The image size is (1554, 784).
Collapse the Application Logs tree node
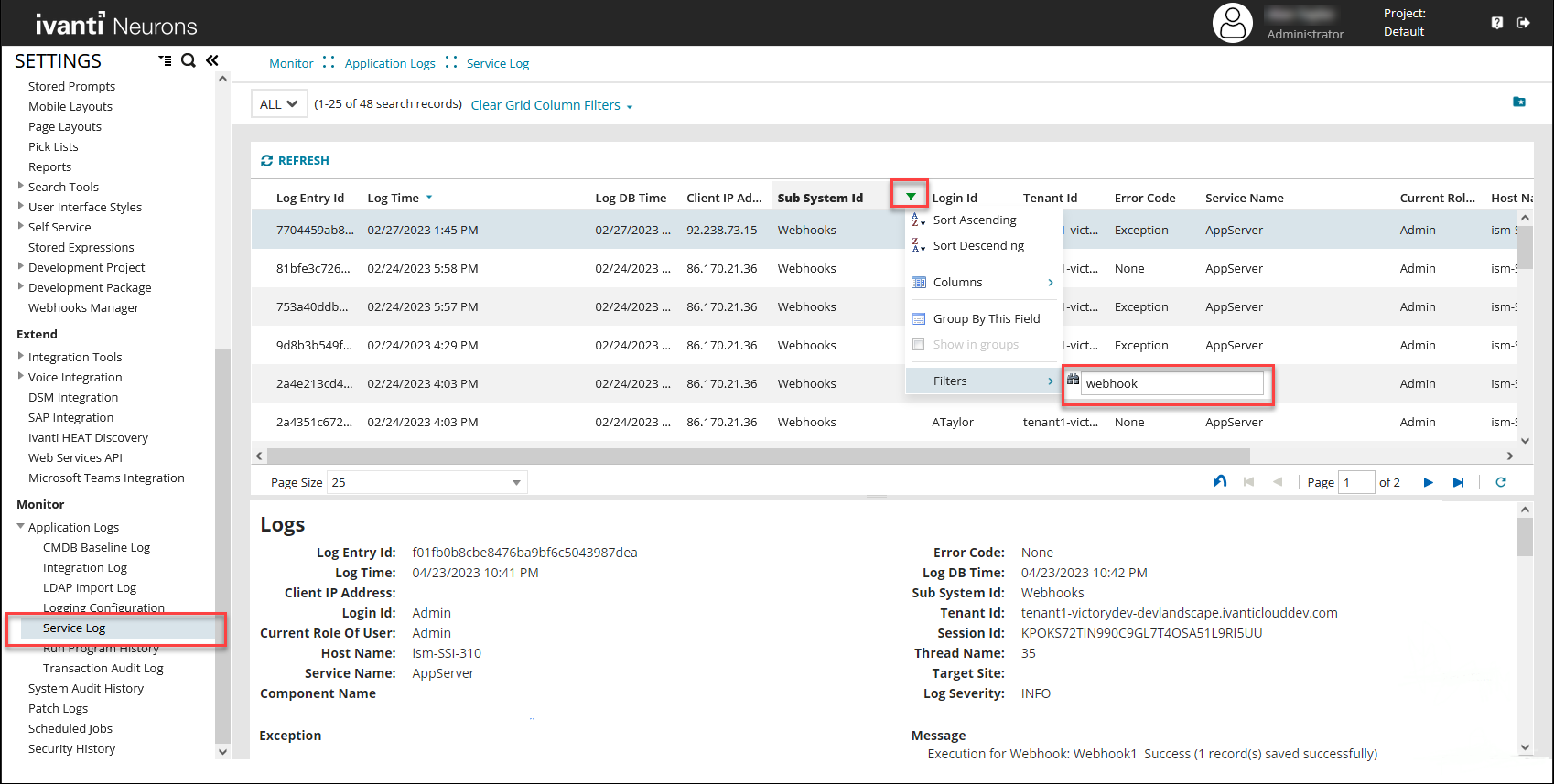[21, 527]
